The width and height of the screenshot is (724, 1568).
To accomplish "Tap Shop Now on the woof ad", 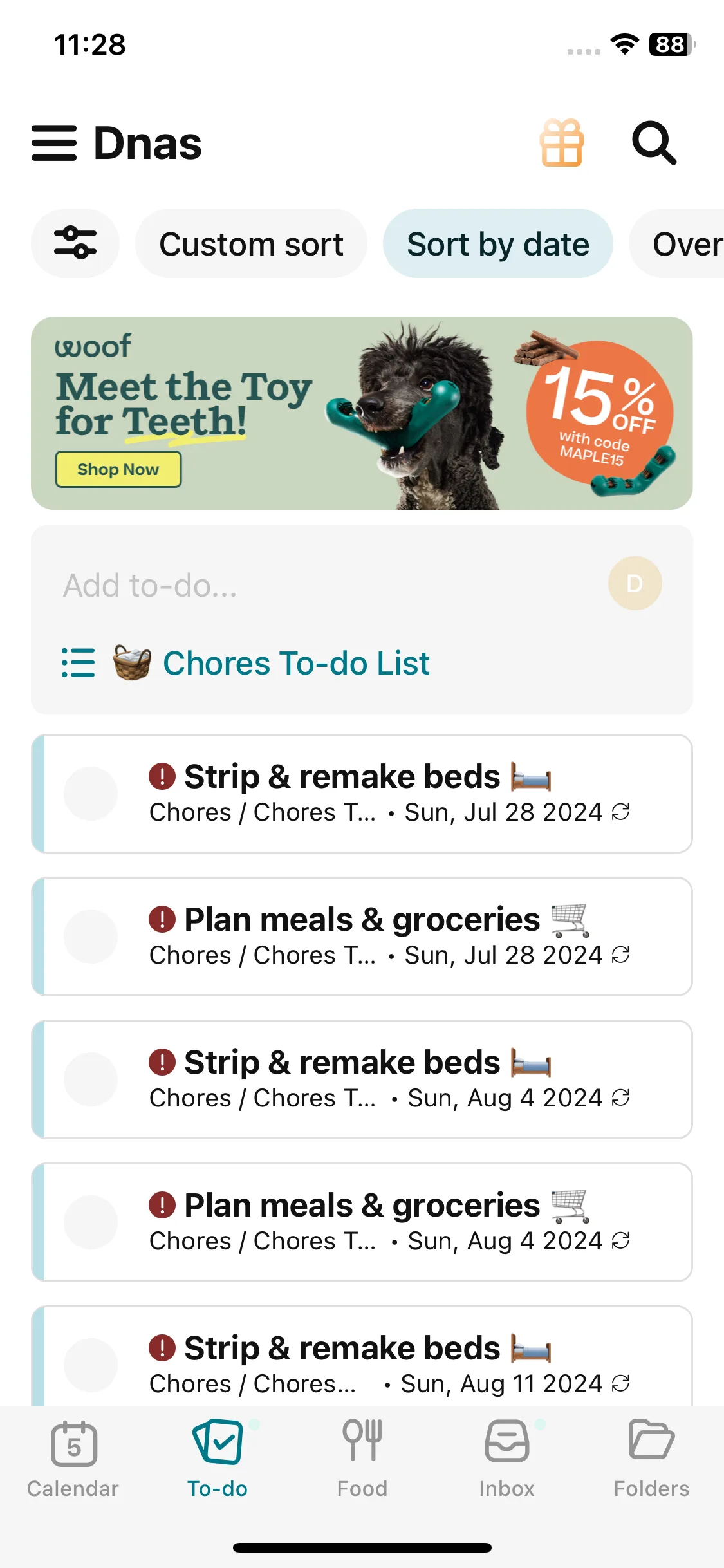I will click(118, 469).
